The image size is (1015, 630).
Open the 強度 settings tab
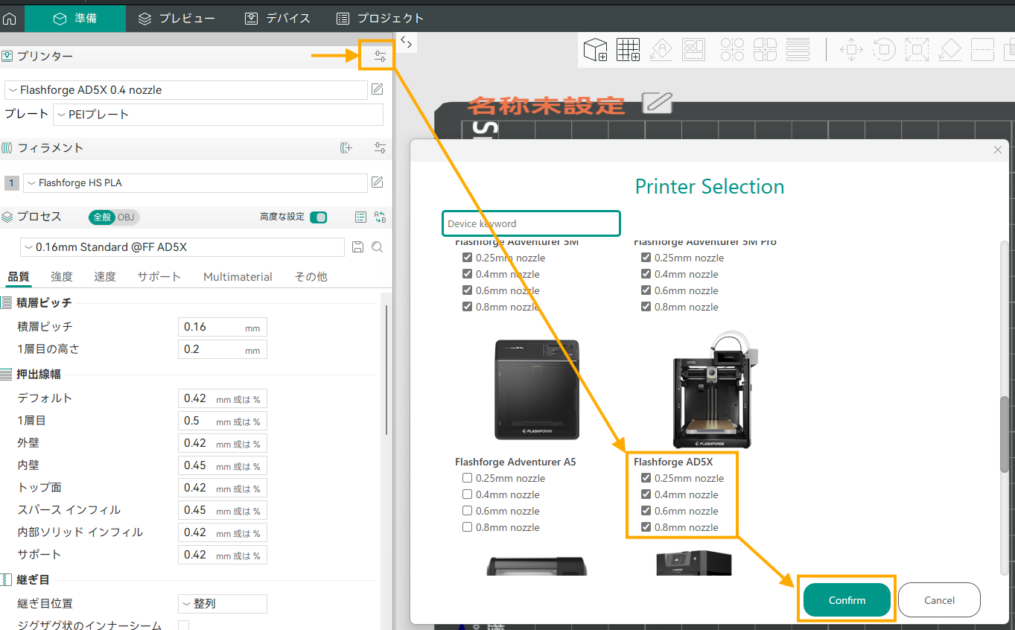click(x=61, y=276)
